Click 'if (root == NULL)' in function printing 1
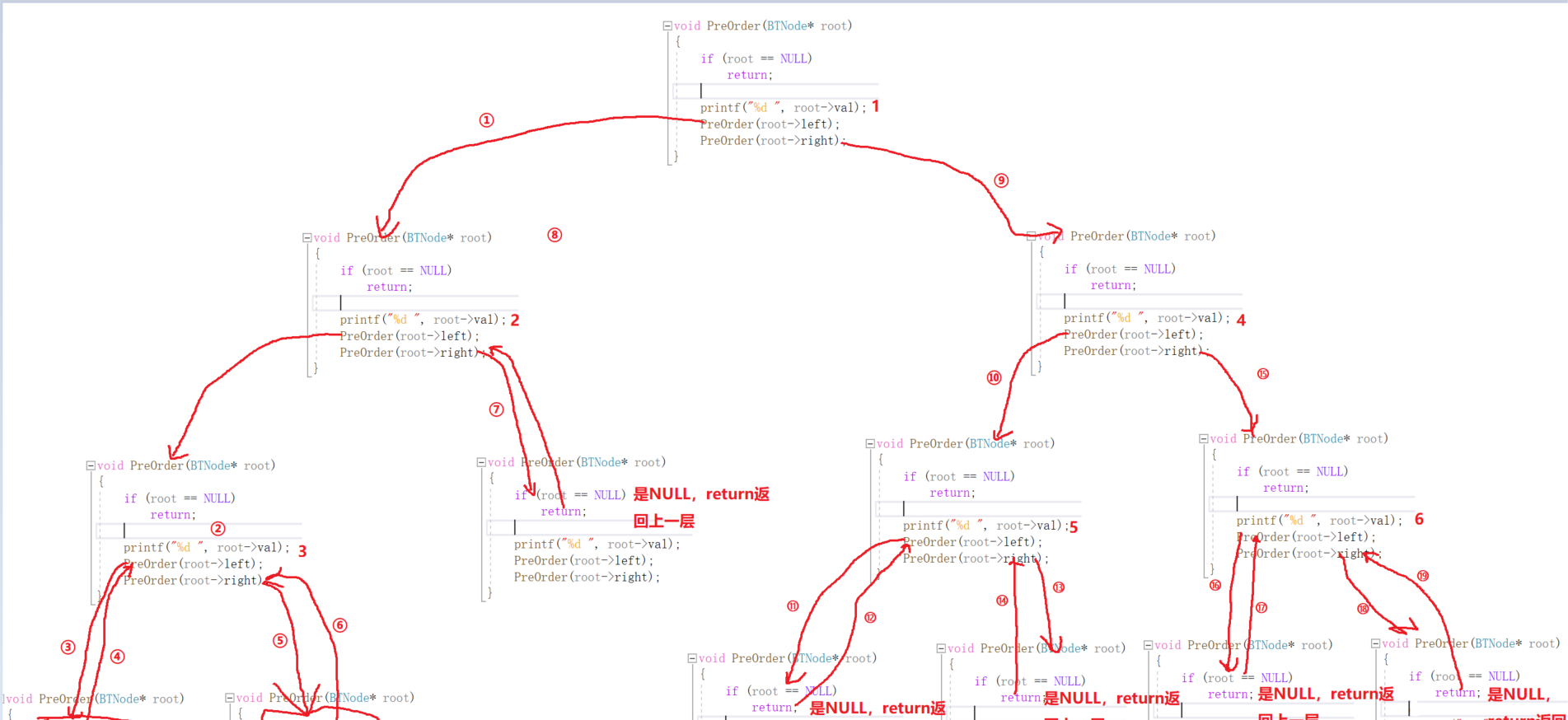 [756, 58]
